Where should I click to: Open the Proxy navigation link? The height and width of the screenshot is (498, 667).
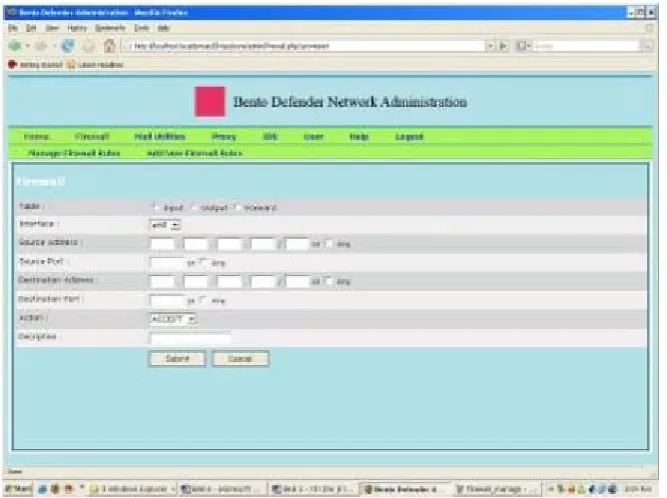point(224,137)
